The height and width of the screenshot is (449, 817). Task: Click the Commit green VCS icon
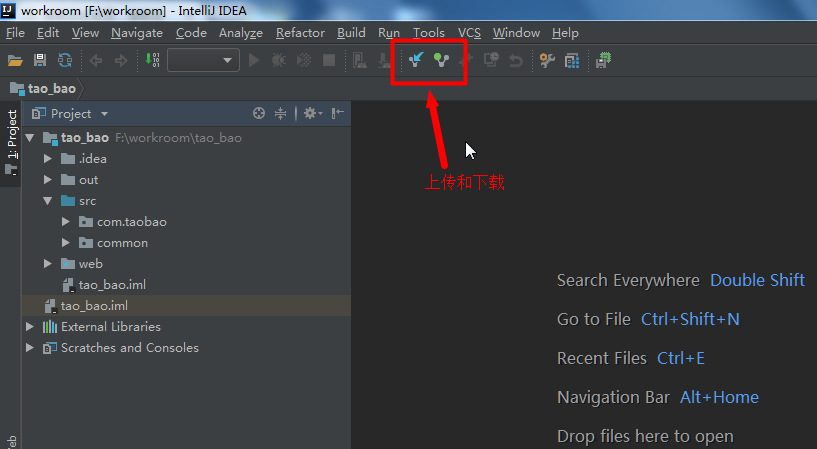(441, 60)
